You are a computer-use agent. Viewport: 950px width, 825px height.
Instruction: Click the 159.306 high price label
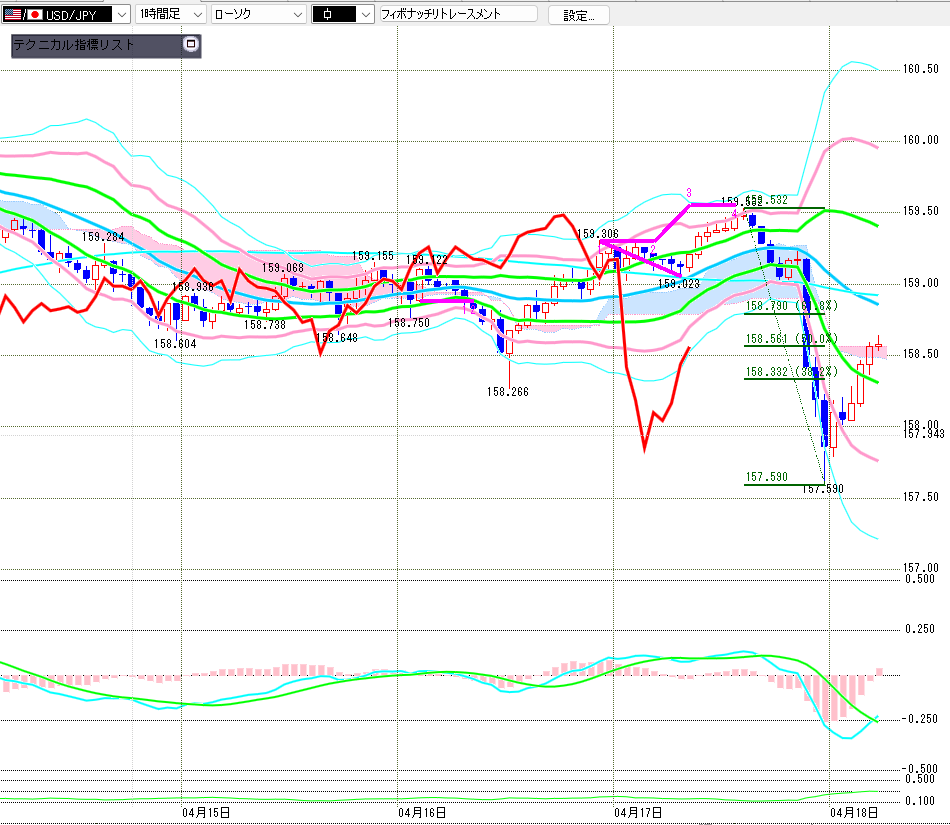598,233
